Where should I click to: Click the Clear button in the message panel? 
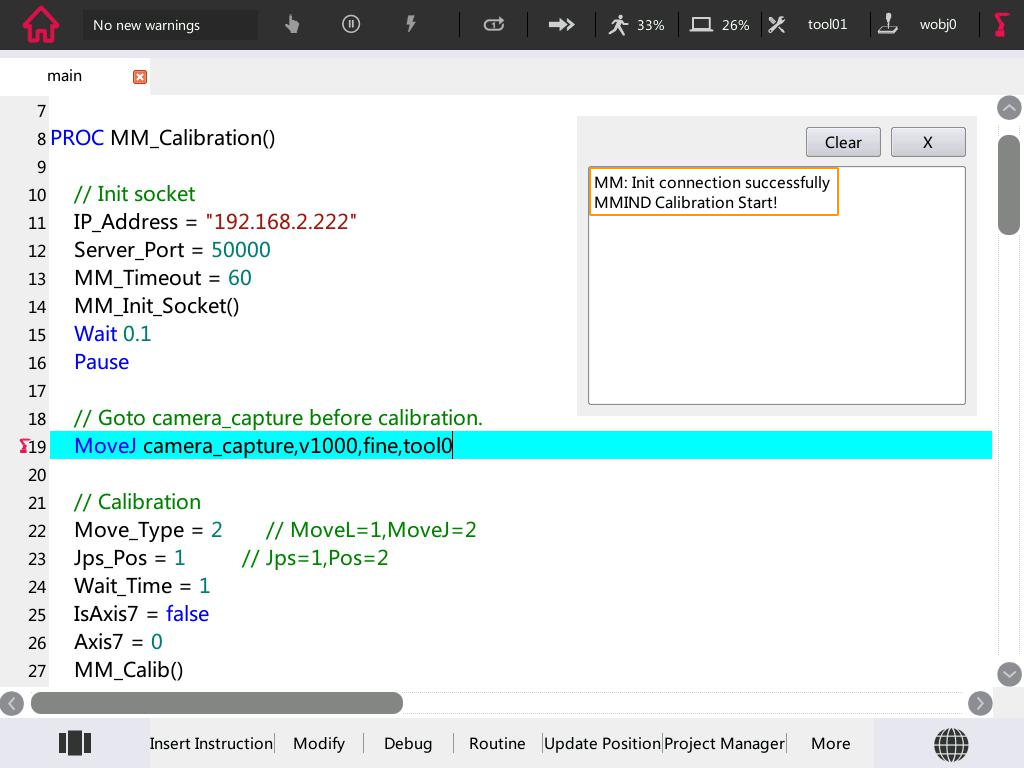[843, 142]
